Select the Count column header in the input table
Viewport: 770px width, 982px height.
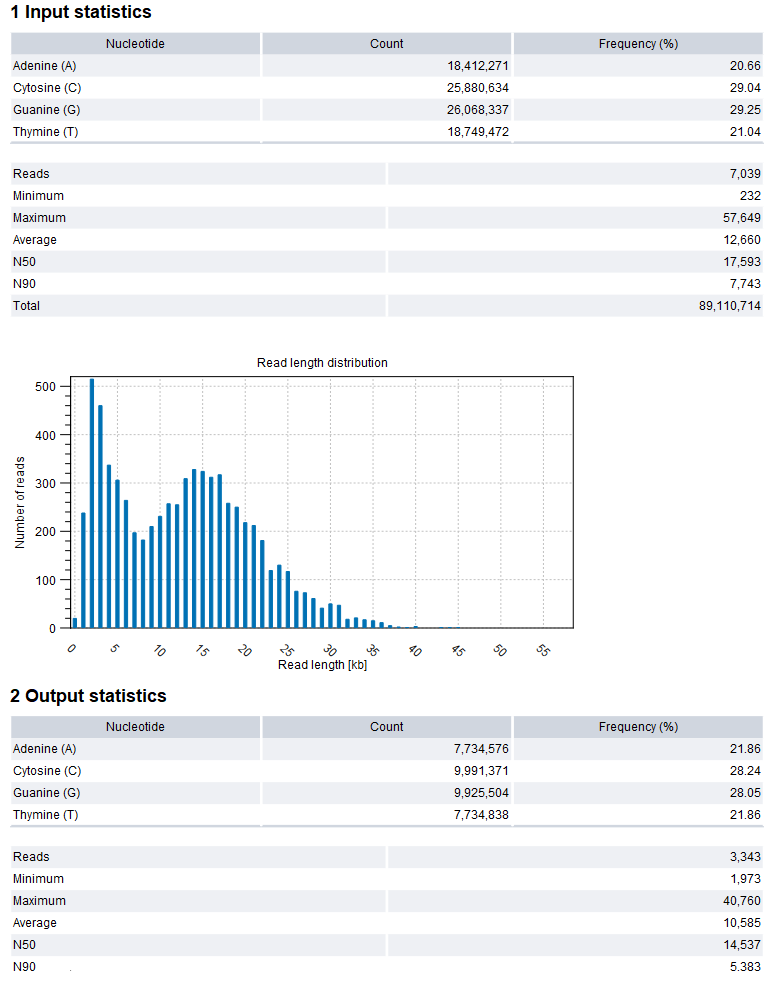coord(386,44)
